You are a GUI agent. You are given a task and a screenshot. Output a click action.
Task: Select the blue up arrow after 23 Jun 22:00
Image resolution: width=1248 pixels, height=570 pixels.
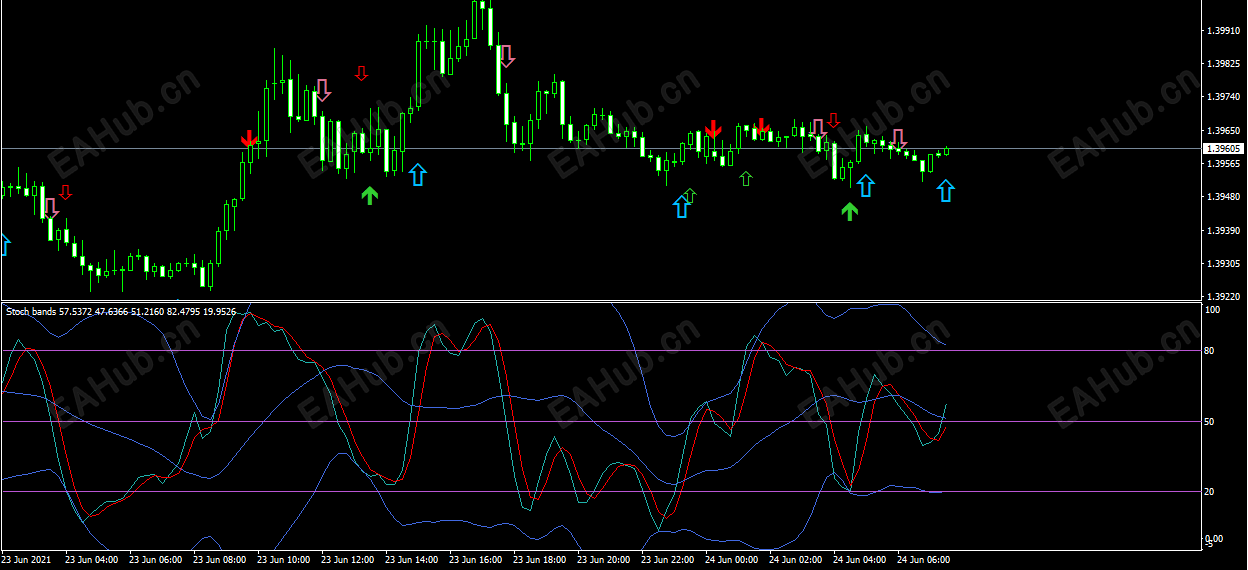pyautogui.click(x=682, y=206)
